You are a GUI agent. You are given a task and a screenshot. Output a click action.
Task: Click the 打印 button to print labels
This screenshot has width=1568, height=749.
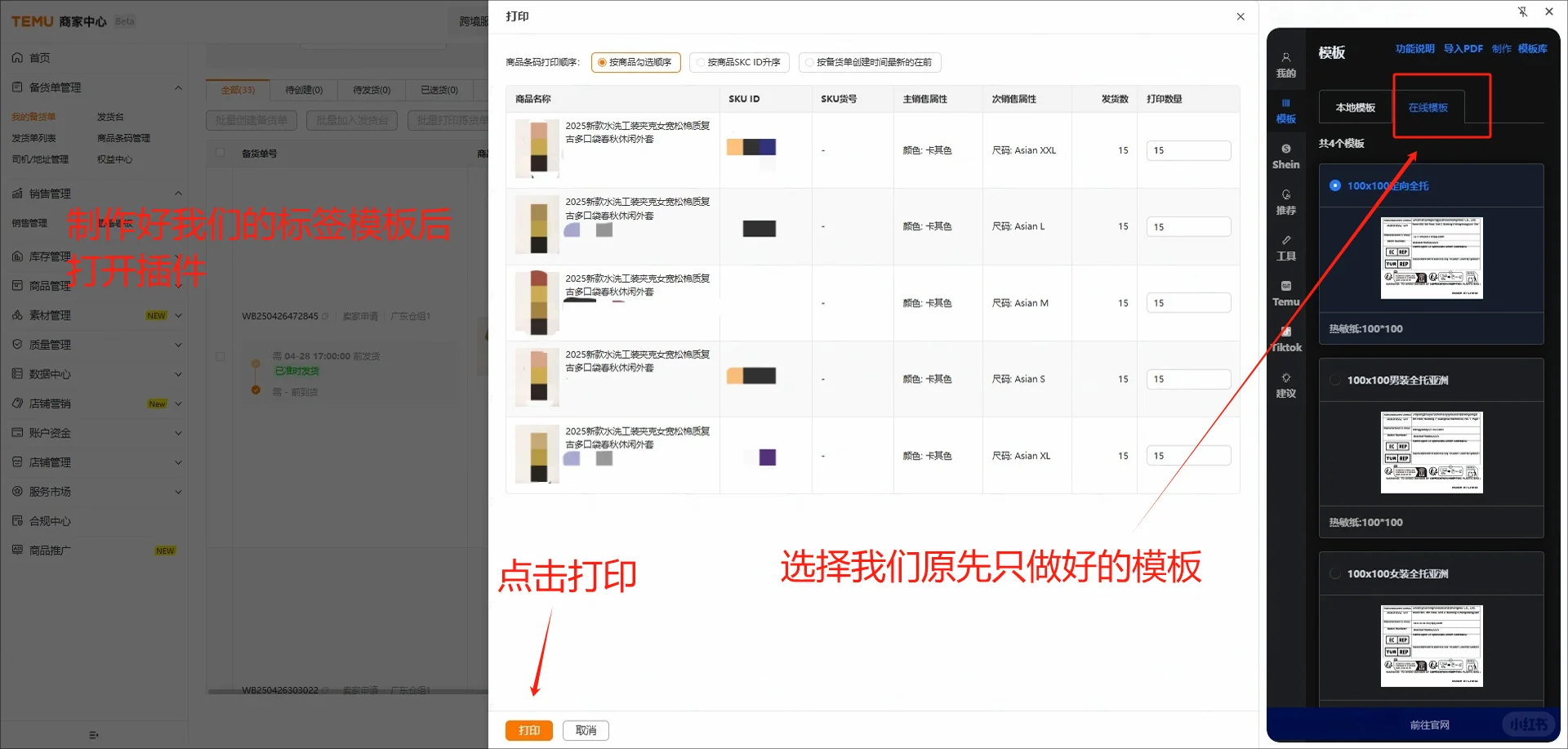tap(529, 729)
